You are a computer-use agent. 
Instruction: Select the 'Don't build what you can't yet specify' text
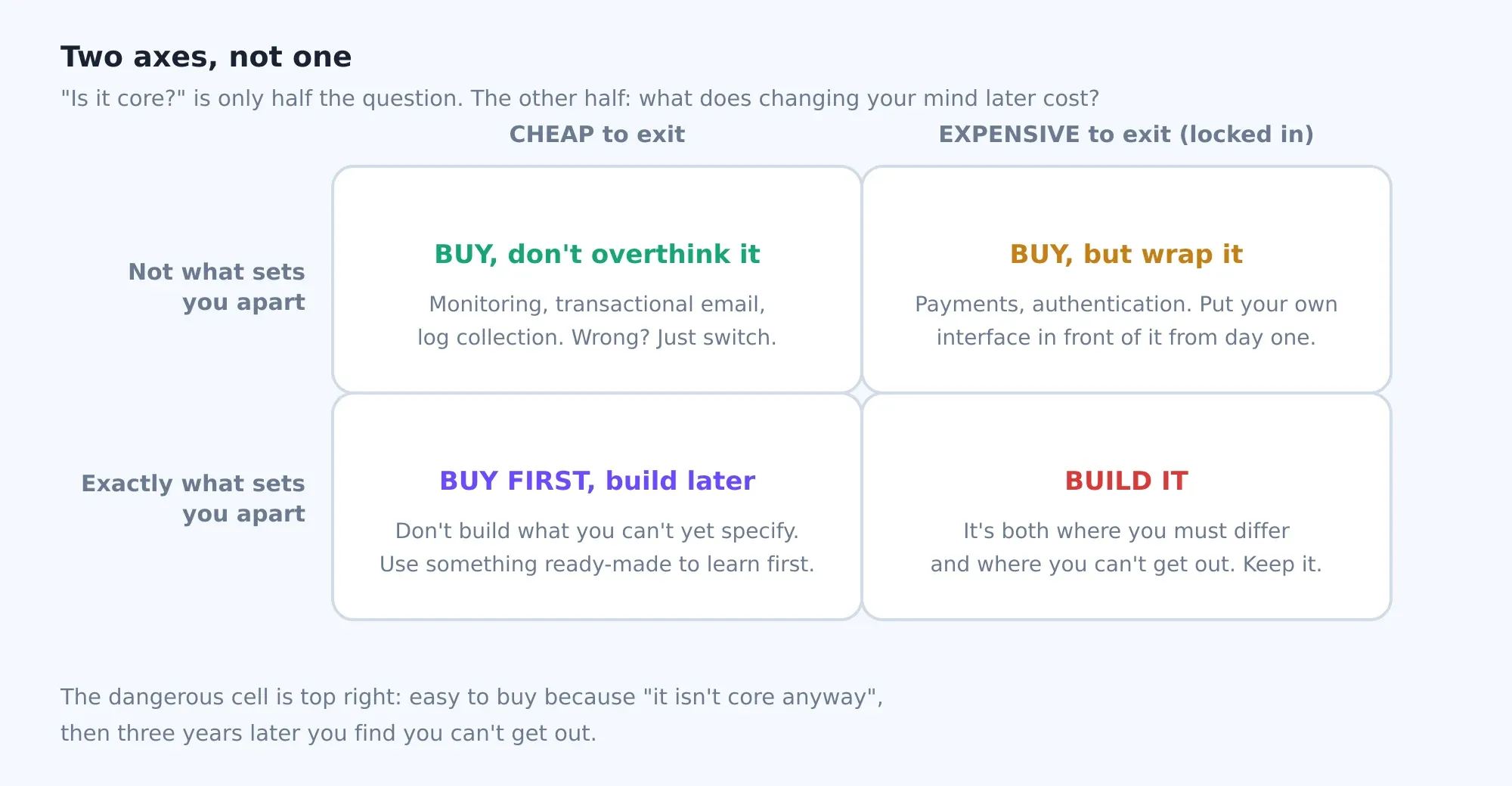597,531
